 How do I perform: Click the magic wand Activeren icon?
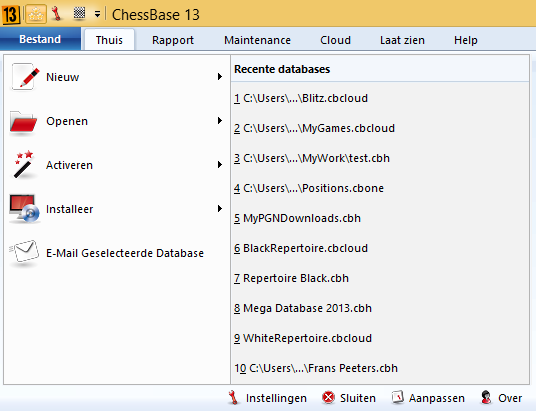click(23, 164)
